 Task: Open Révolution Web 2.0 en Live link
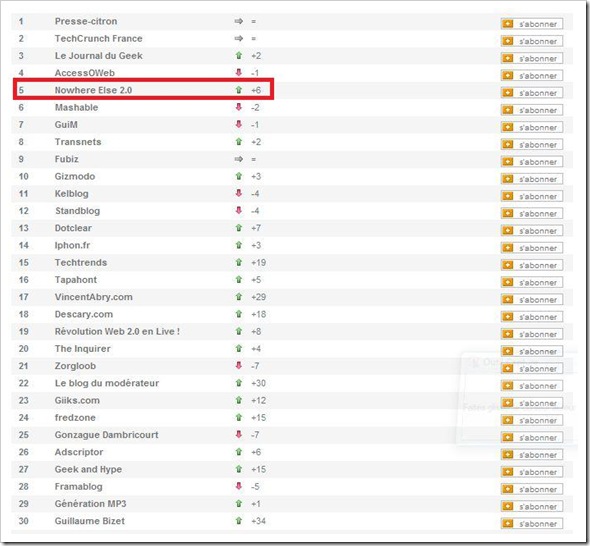pos(117,332)
